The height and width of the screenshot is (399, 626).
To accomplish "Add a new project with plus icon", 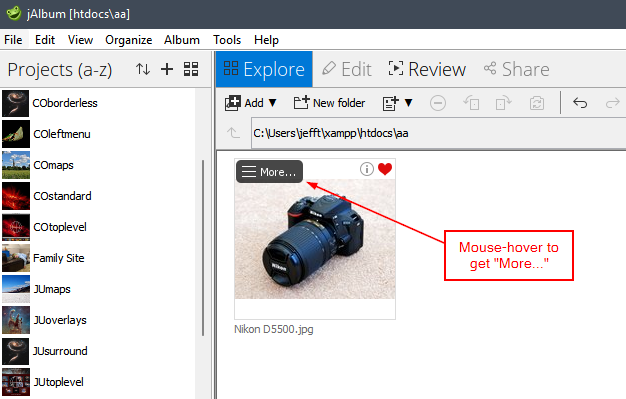I will tap(167, 69).
